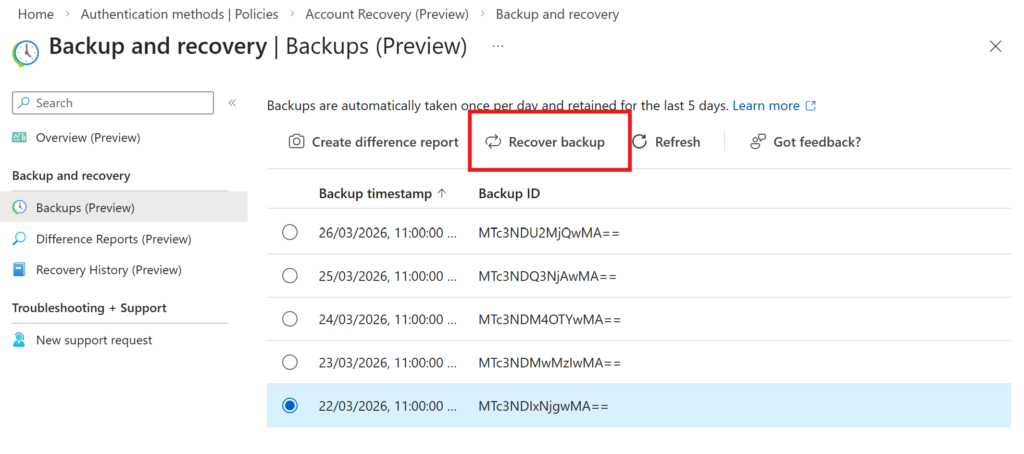Image resolution: width=1024 pixels, height=454 pixels.
Task: Click in the sidebar Search field
Action: tap(120, 103)
